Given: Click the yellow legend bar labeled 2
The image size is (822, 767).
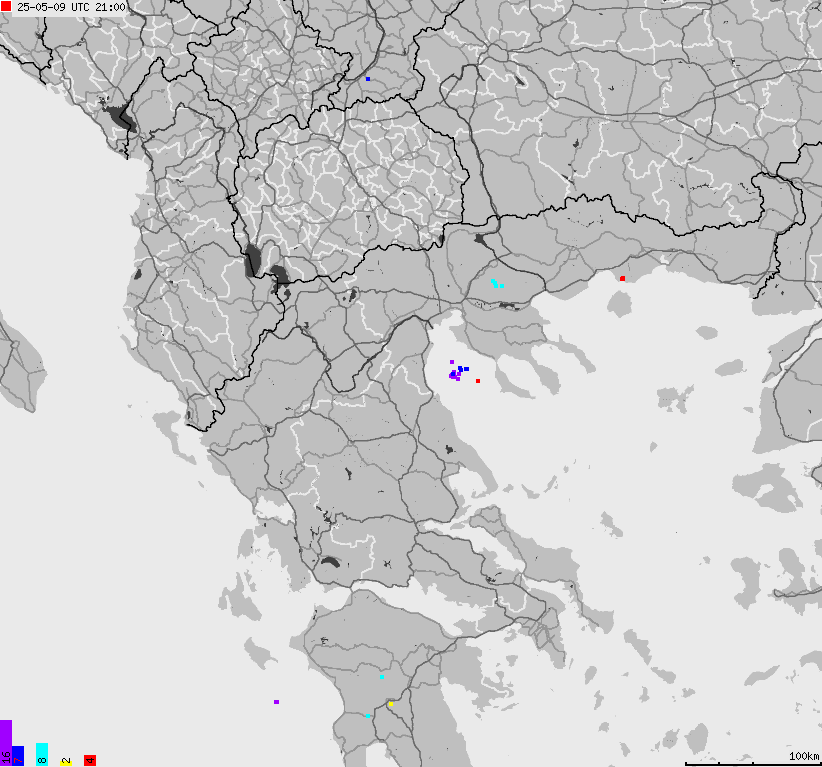Looking at the screenshot, I should (66, 761).
